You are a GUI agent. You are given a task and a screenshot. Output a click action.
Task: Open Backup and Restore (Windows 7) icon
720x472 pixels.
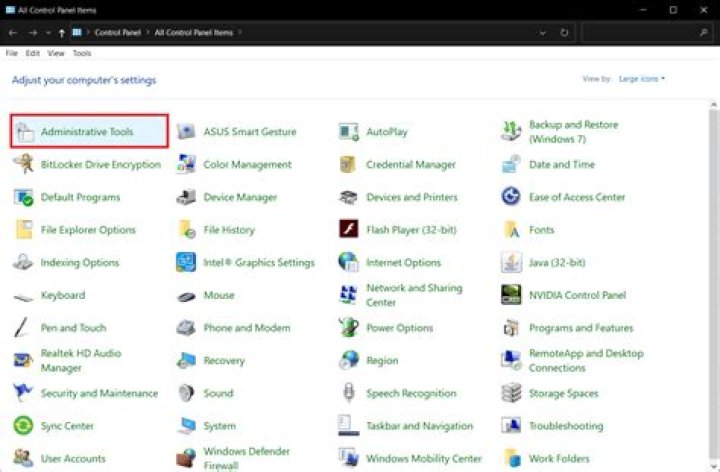click(x=511, y=132)
